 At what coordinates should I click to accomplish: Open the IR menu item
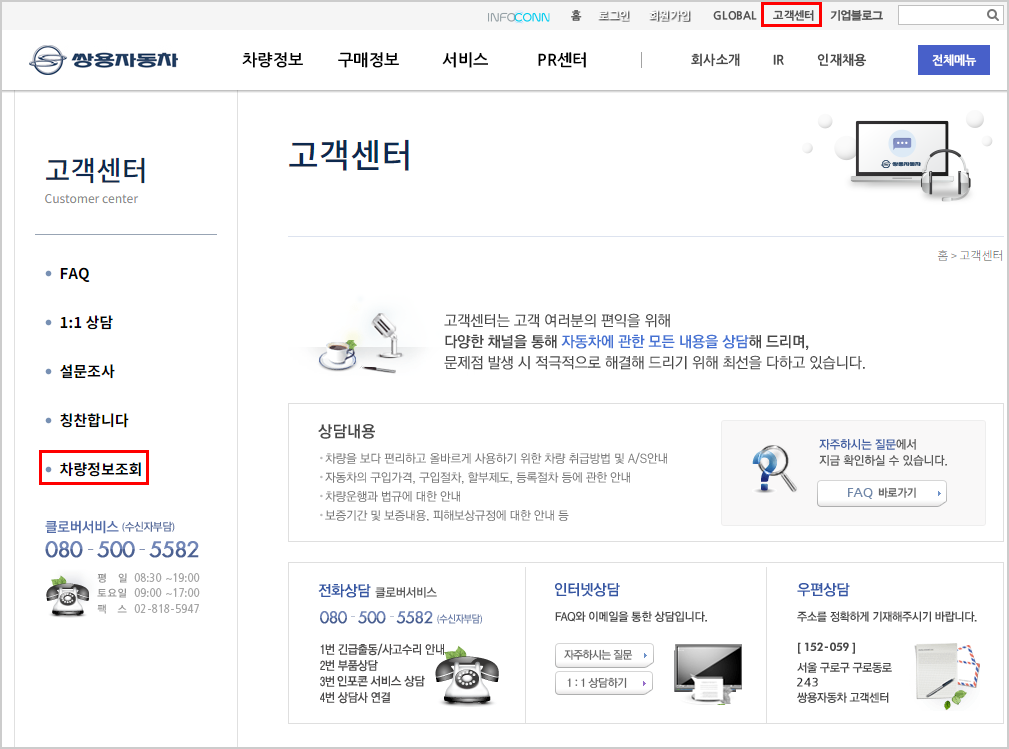[x=778, y=60]
